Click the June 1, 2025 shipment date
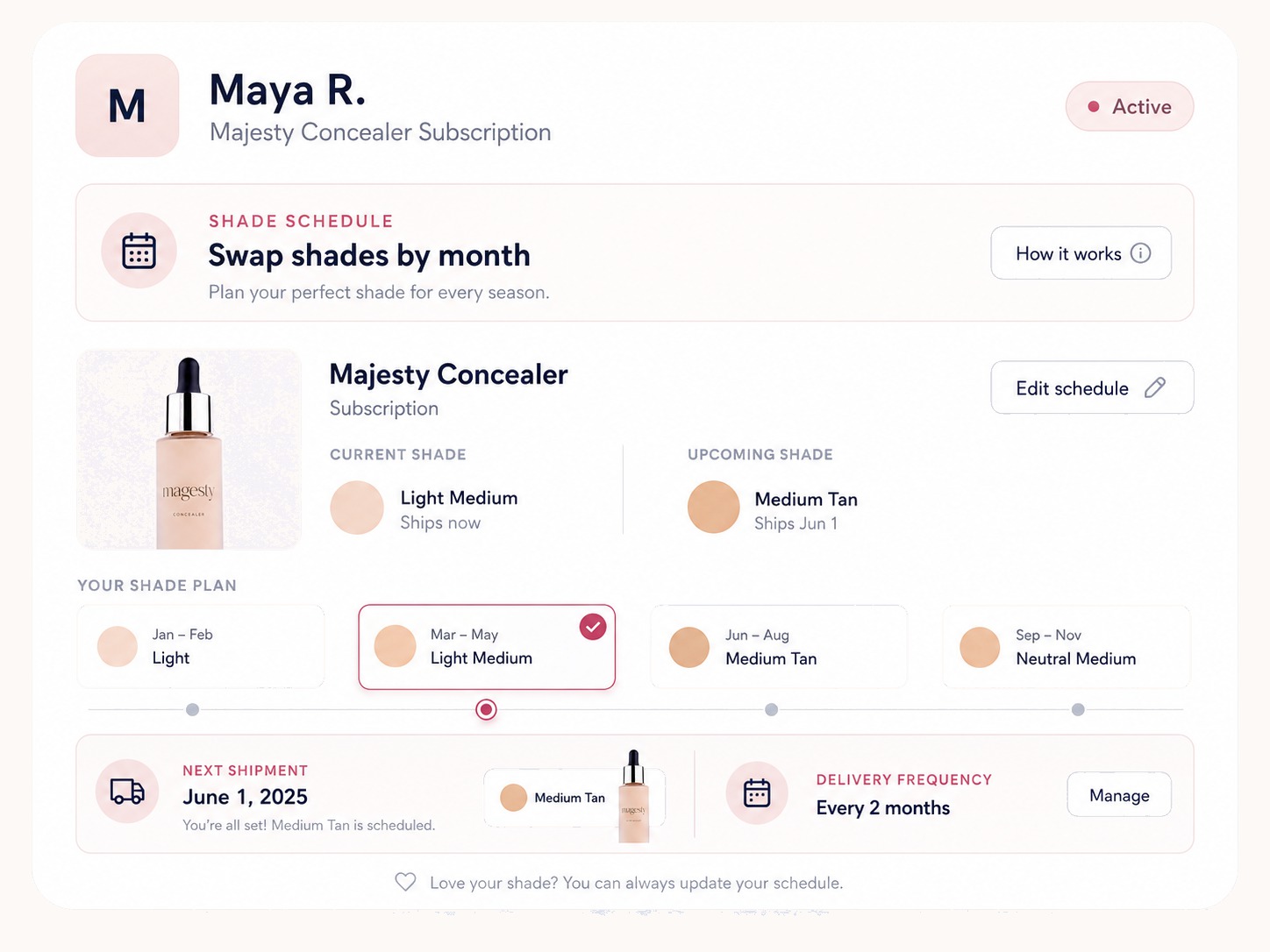 245,797
